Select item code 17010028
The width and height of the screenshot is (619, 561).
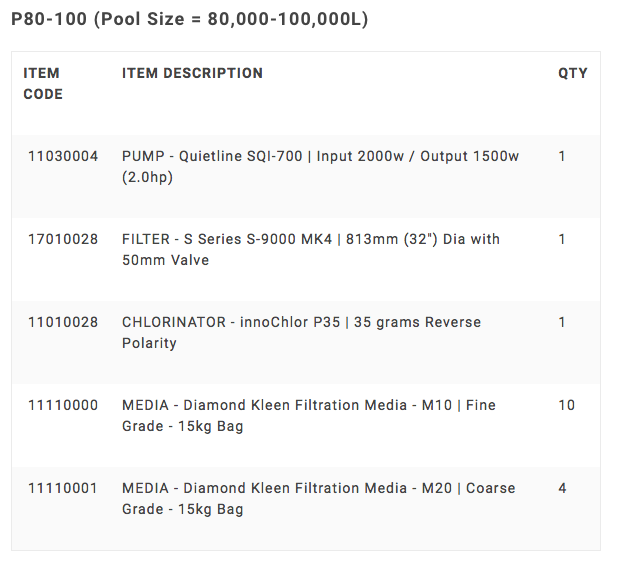pos(63,240)
